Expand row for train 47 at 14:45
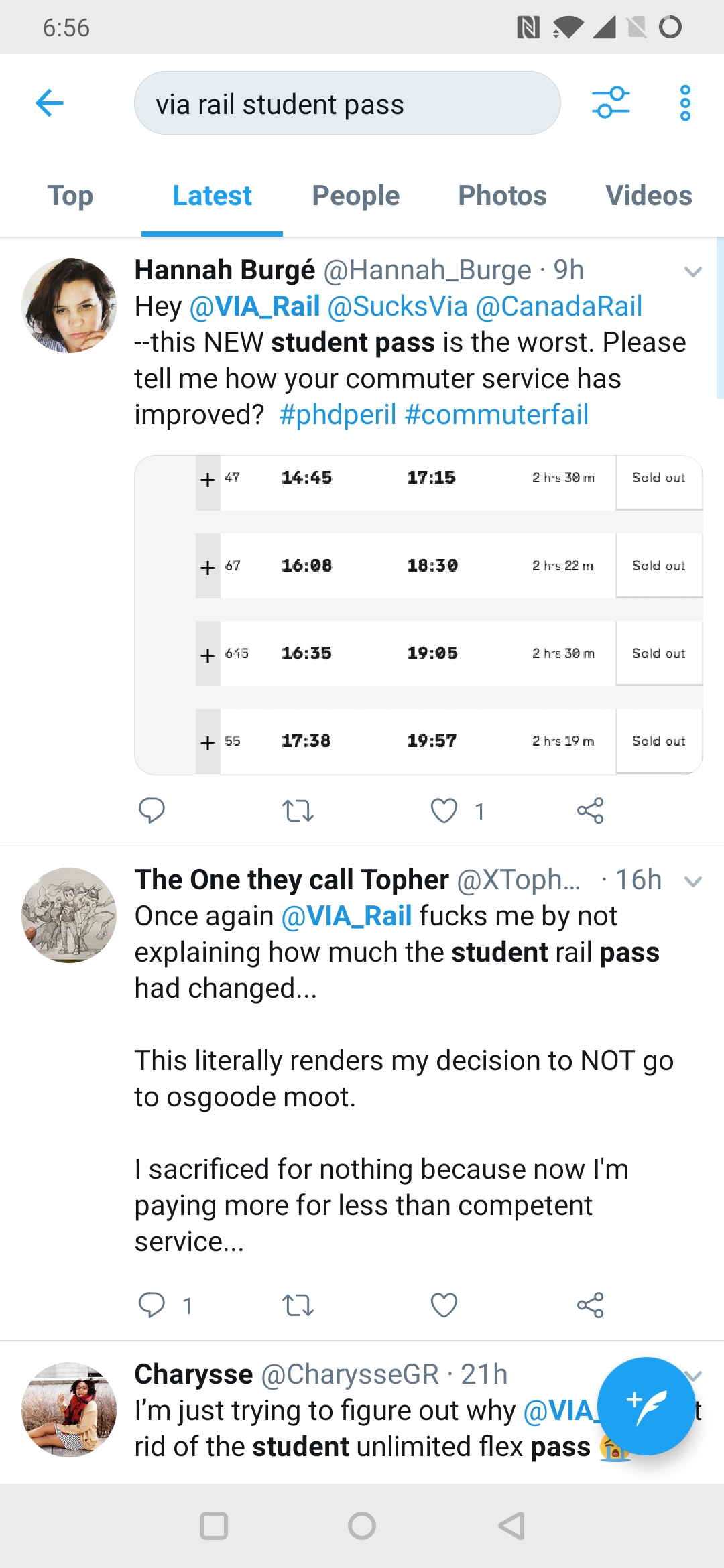The image size is (724, 1568). [x=208, y=480]
